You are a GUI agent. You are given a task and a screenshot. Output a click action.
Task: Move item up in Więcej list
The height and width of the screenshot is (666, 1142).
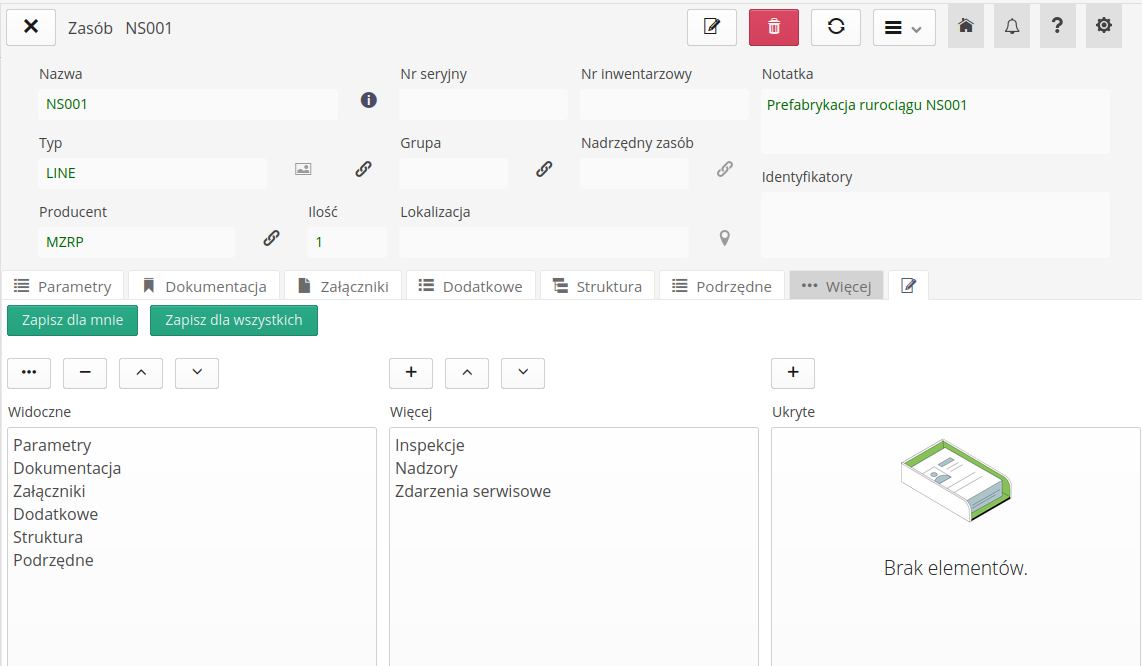467,372
